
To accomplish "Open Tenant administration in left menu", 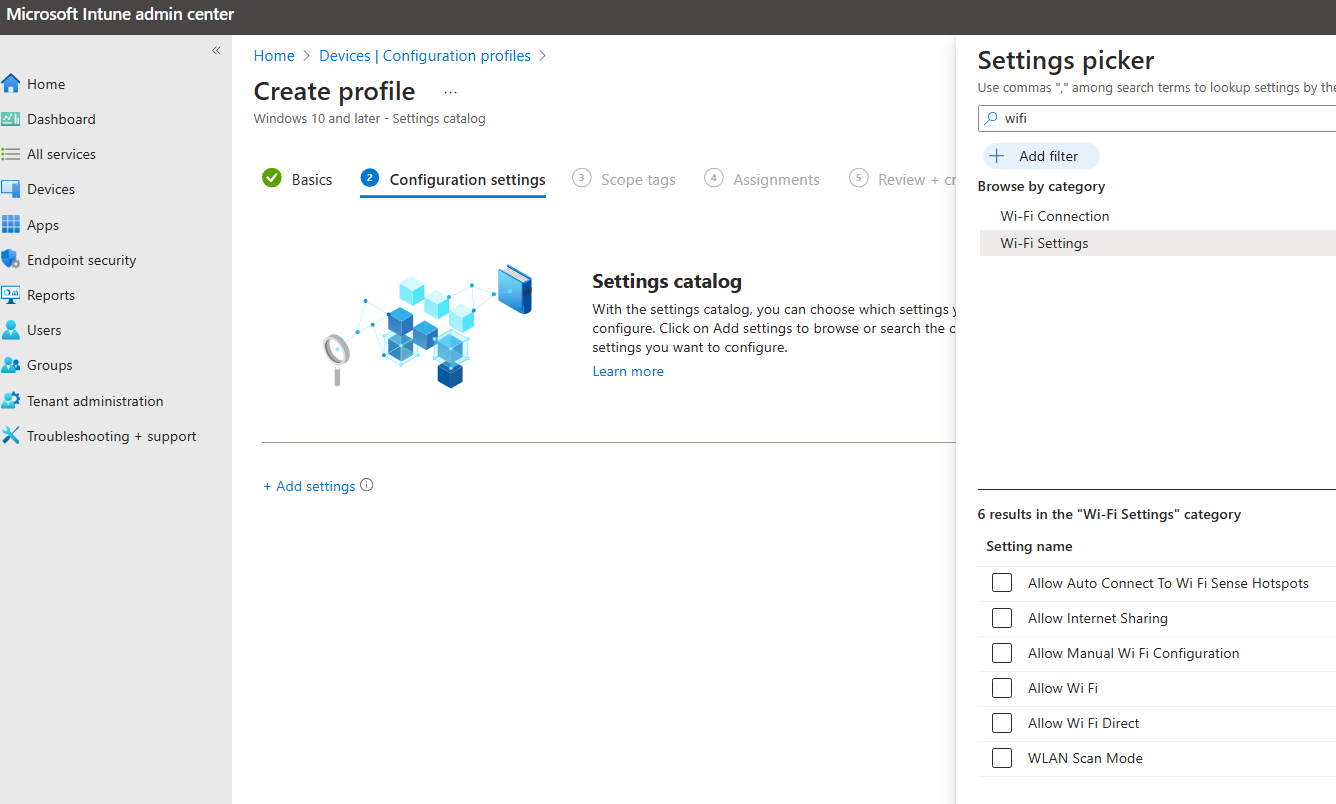I will click(x=95, y=401).
